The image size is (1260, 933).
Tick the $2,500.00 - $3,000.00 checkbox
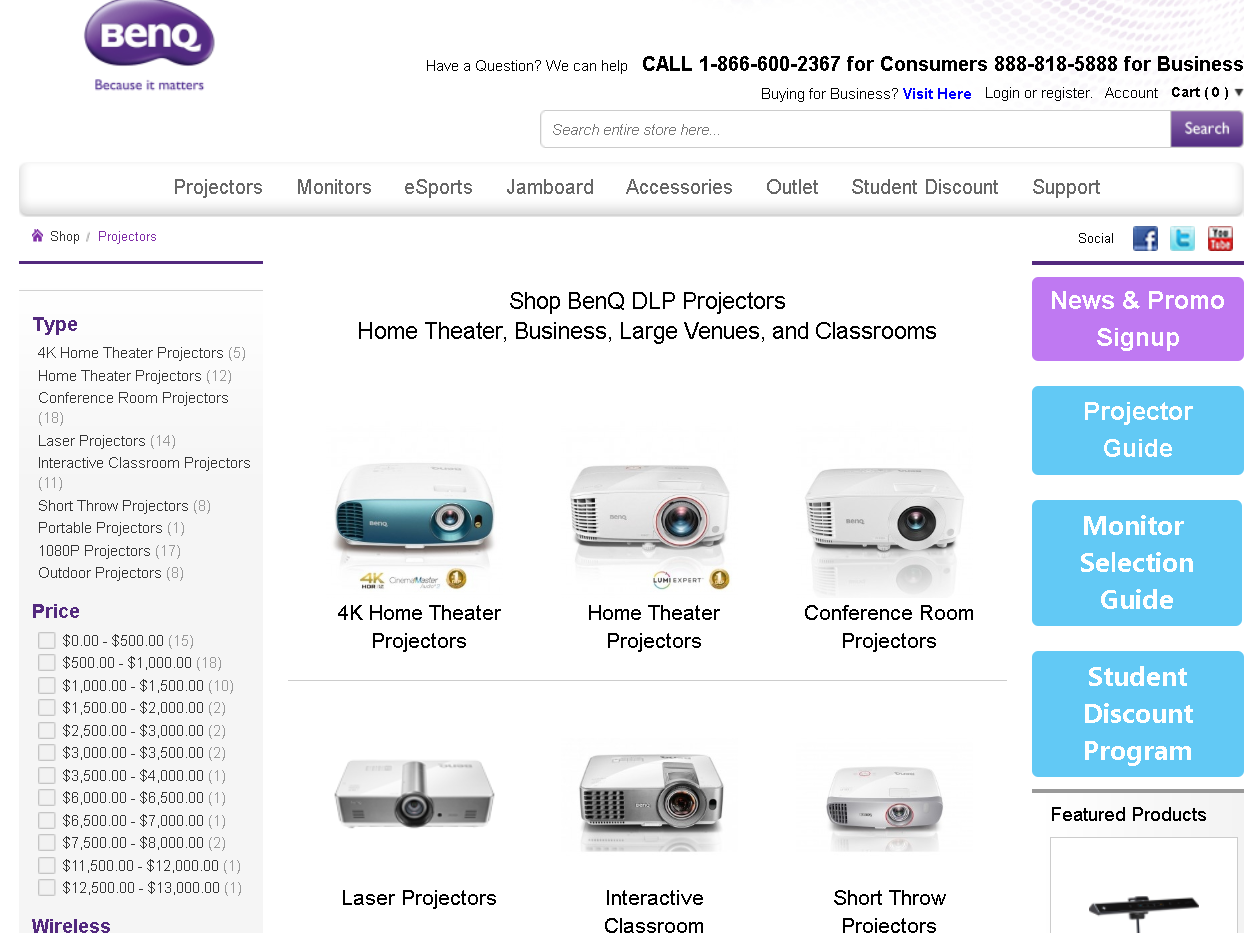pos(47,730)
